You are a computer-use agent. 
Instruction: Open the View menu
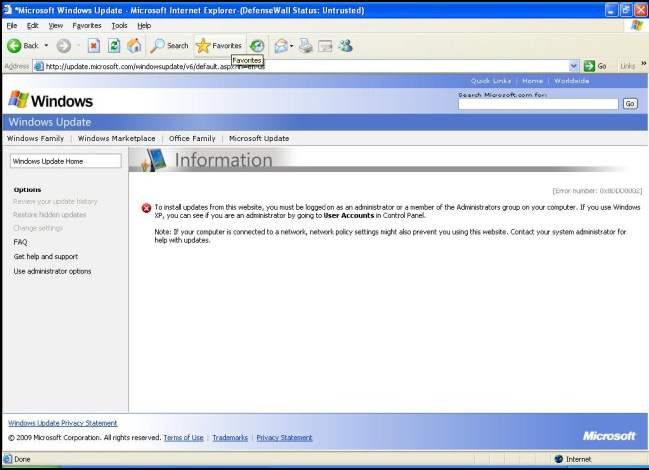tap(55, 26)
